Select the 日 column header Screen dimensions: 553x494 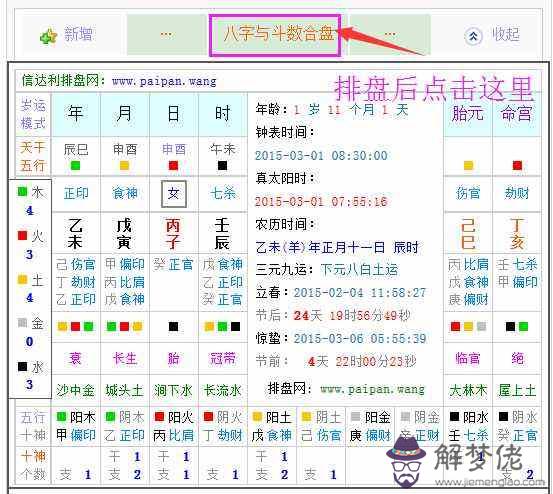click(174, 114)
